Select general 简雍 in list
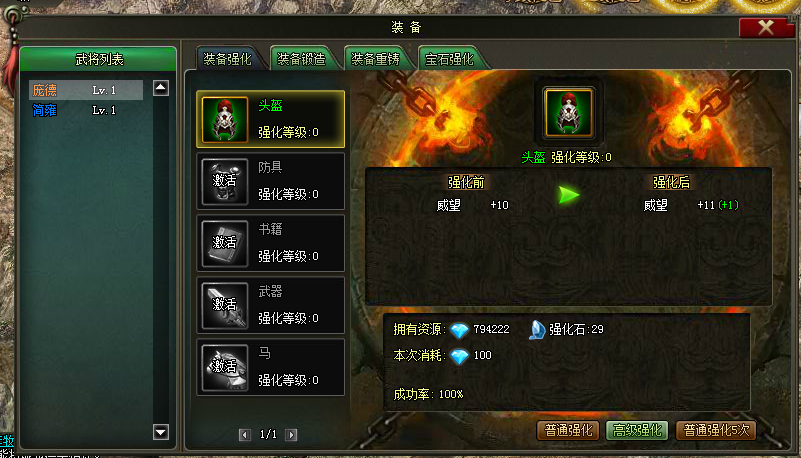The width and height of the screenshot is (801, 458). point(86,110)
